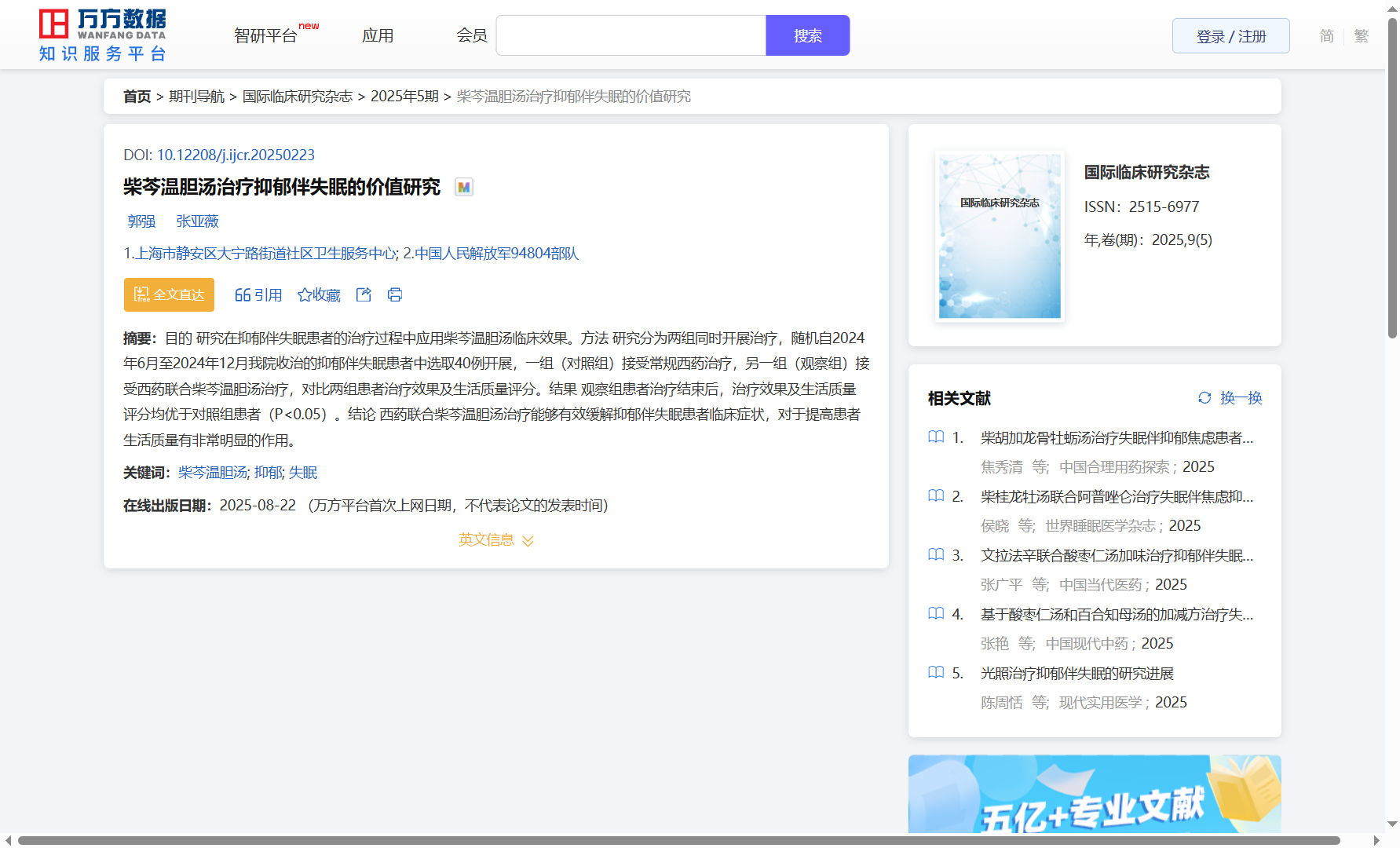
Task: Click the share icon beside 收藏
Action: pyautogui.click(x=364, y=294)
